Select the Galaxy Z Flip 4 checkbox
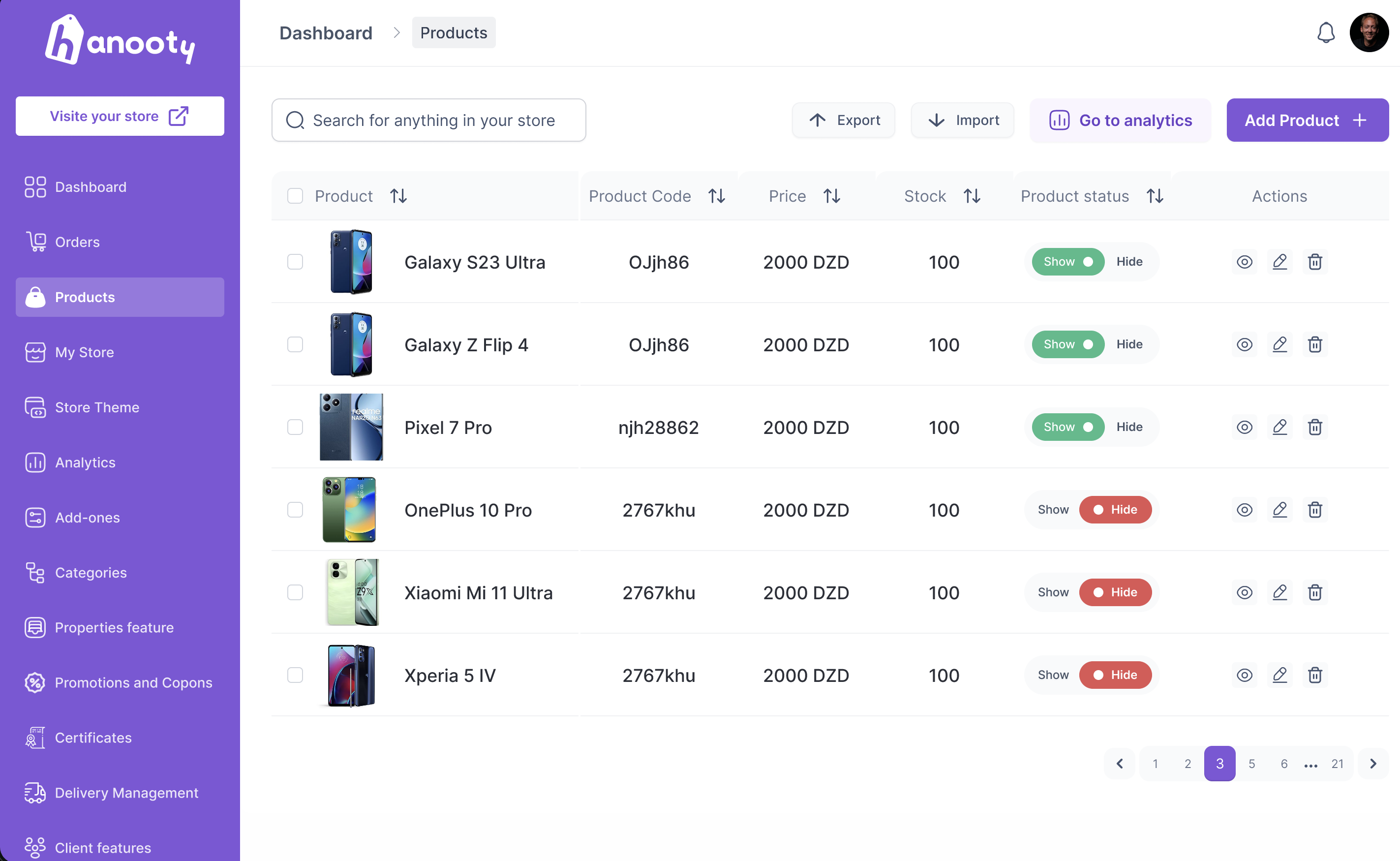This screenshot has height=861, width=1400. click(295, 344)
